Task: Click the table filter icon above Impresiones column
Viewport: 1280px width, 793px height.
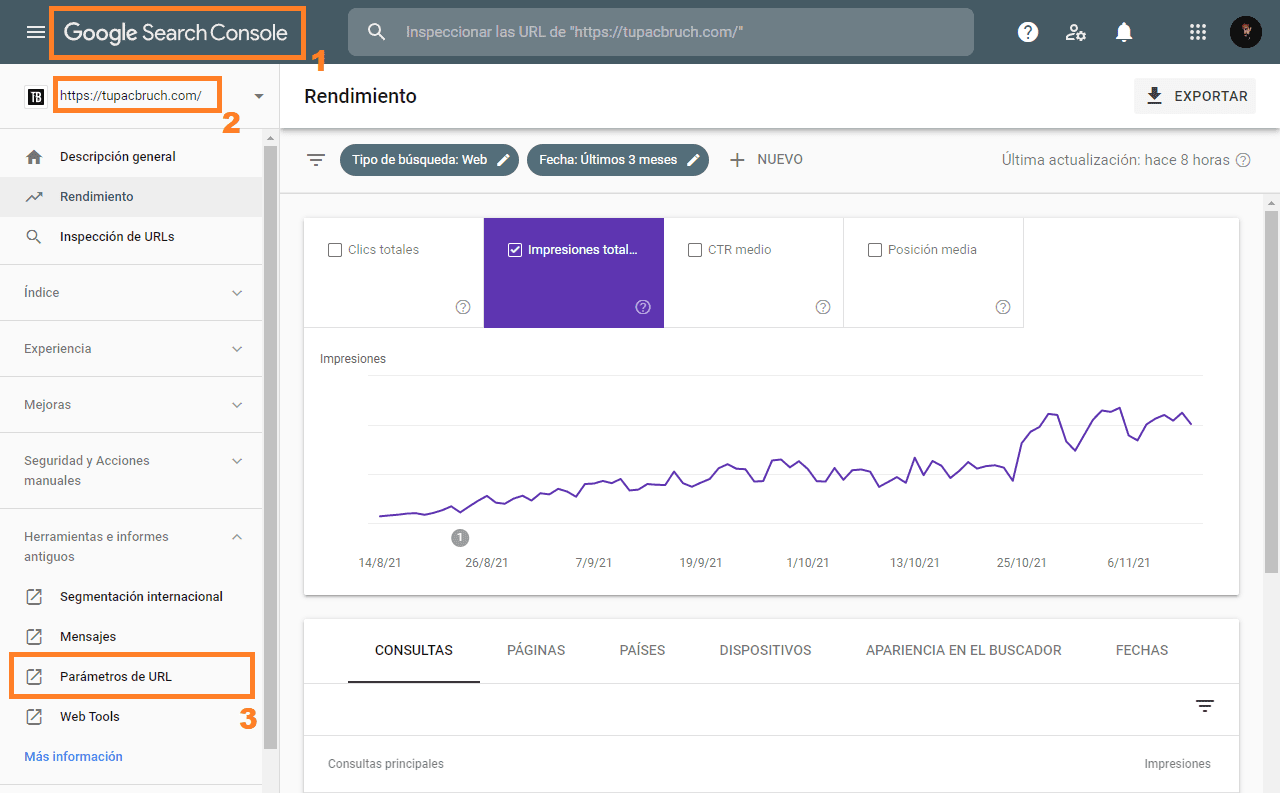Action: 1205,706
